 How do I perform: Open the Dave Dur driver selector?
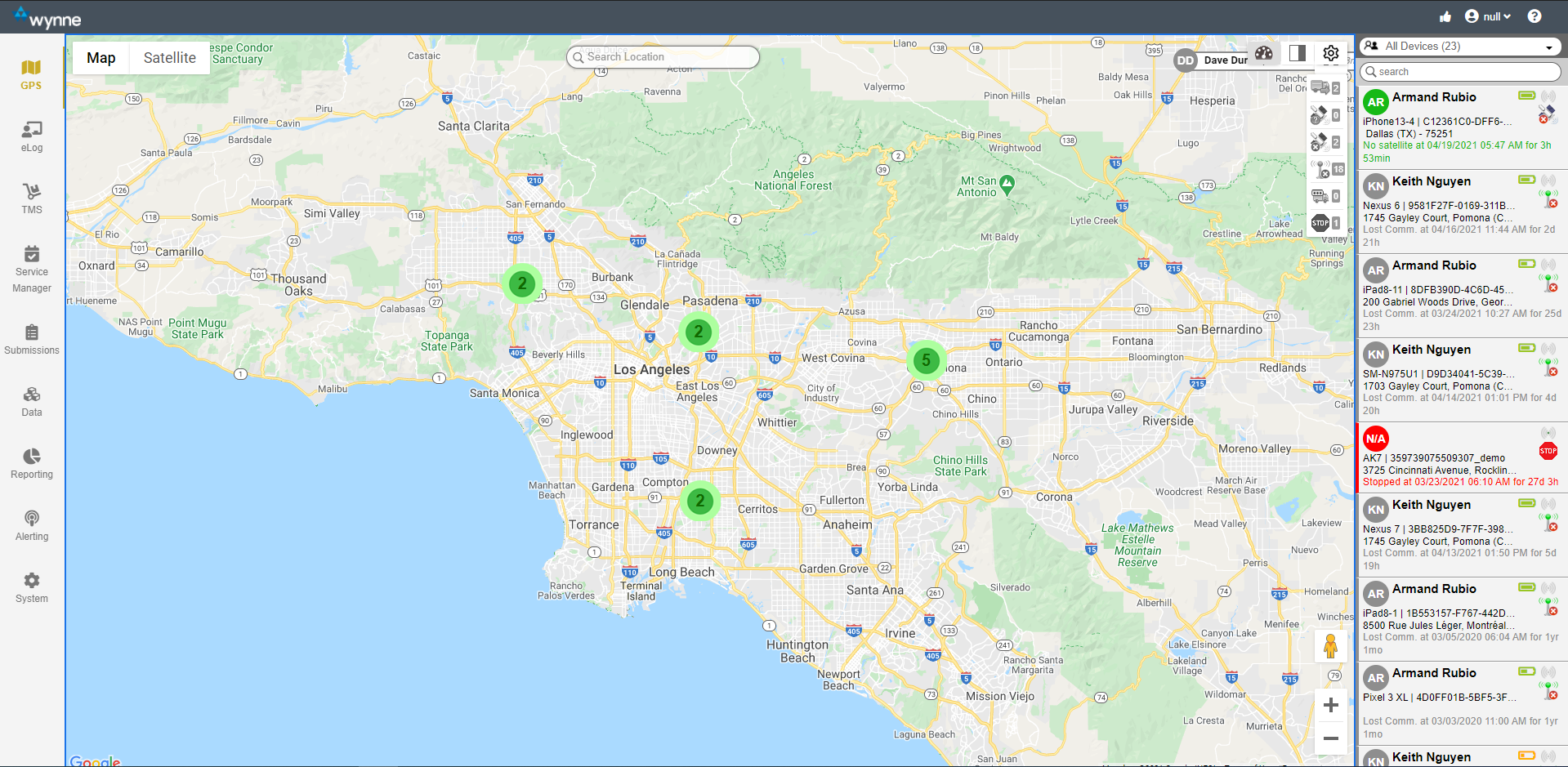point(1217,60)
